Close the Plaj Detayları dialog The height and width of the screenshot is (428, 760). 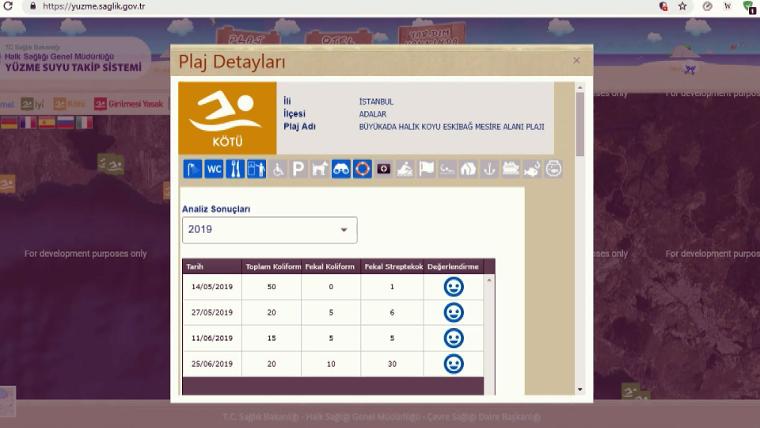click(576, 61)
